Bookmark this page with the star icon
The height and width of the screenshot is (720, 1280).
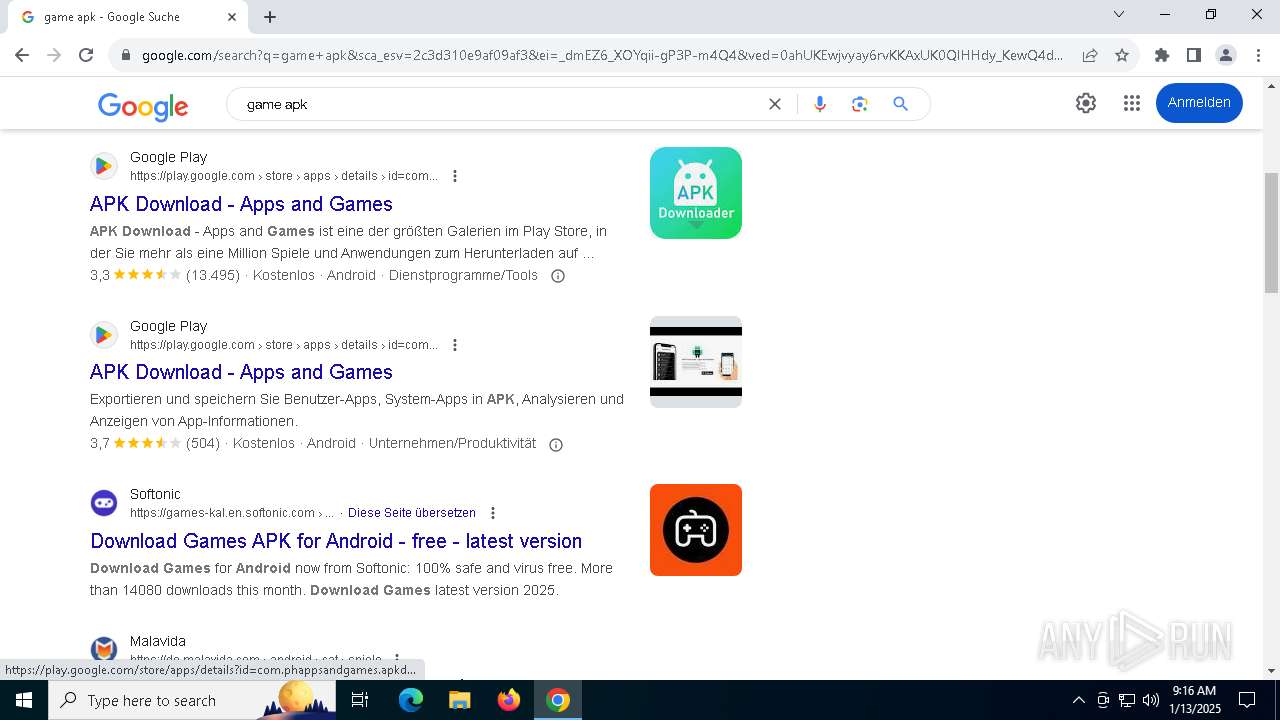click(1122, 55)
